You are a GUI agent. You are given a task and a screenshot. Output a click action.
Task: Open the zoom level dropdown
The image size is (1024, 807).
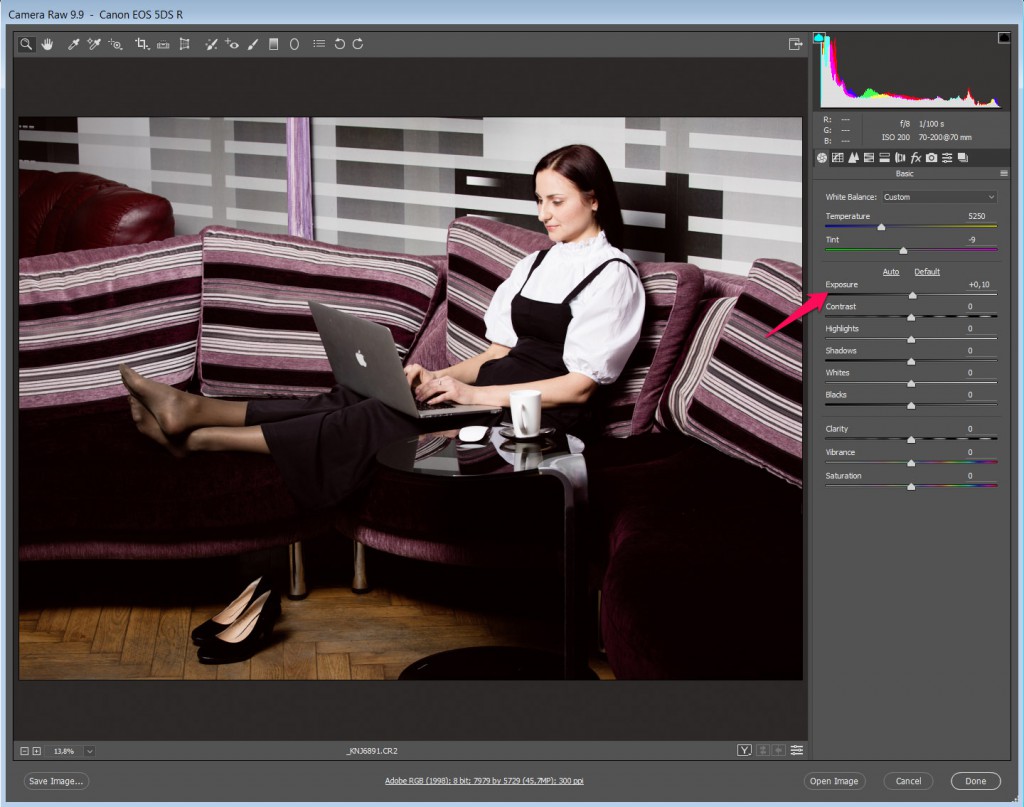[x=90, y=751]
